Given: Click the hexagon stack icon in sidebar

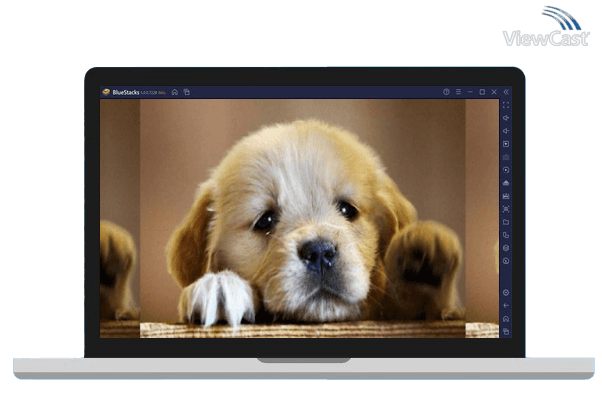Looking at the screenshot, I should [506, 248].
